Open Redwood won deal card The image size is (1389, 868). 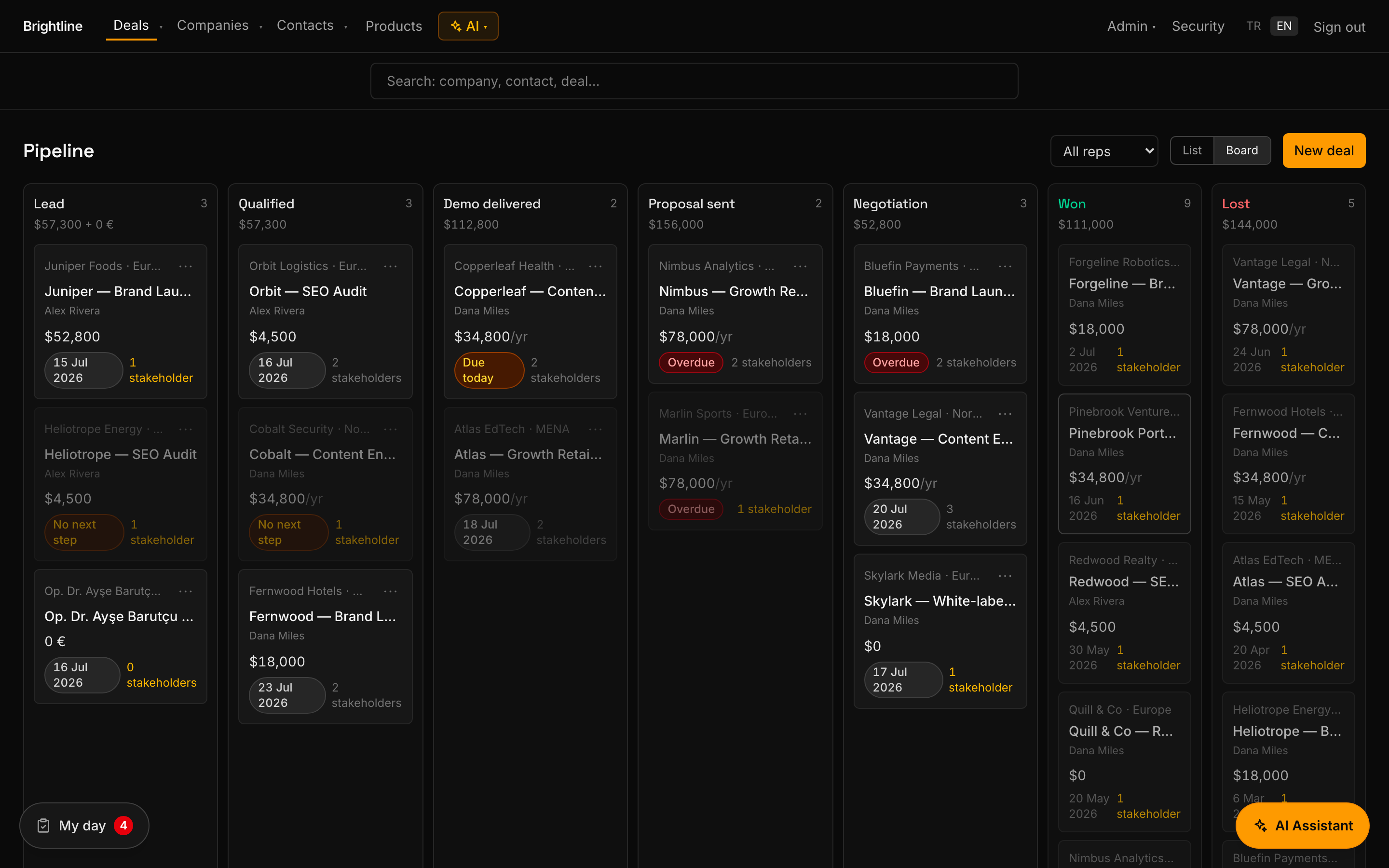(x=1124, y=612)
